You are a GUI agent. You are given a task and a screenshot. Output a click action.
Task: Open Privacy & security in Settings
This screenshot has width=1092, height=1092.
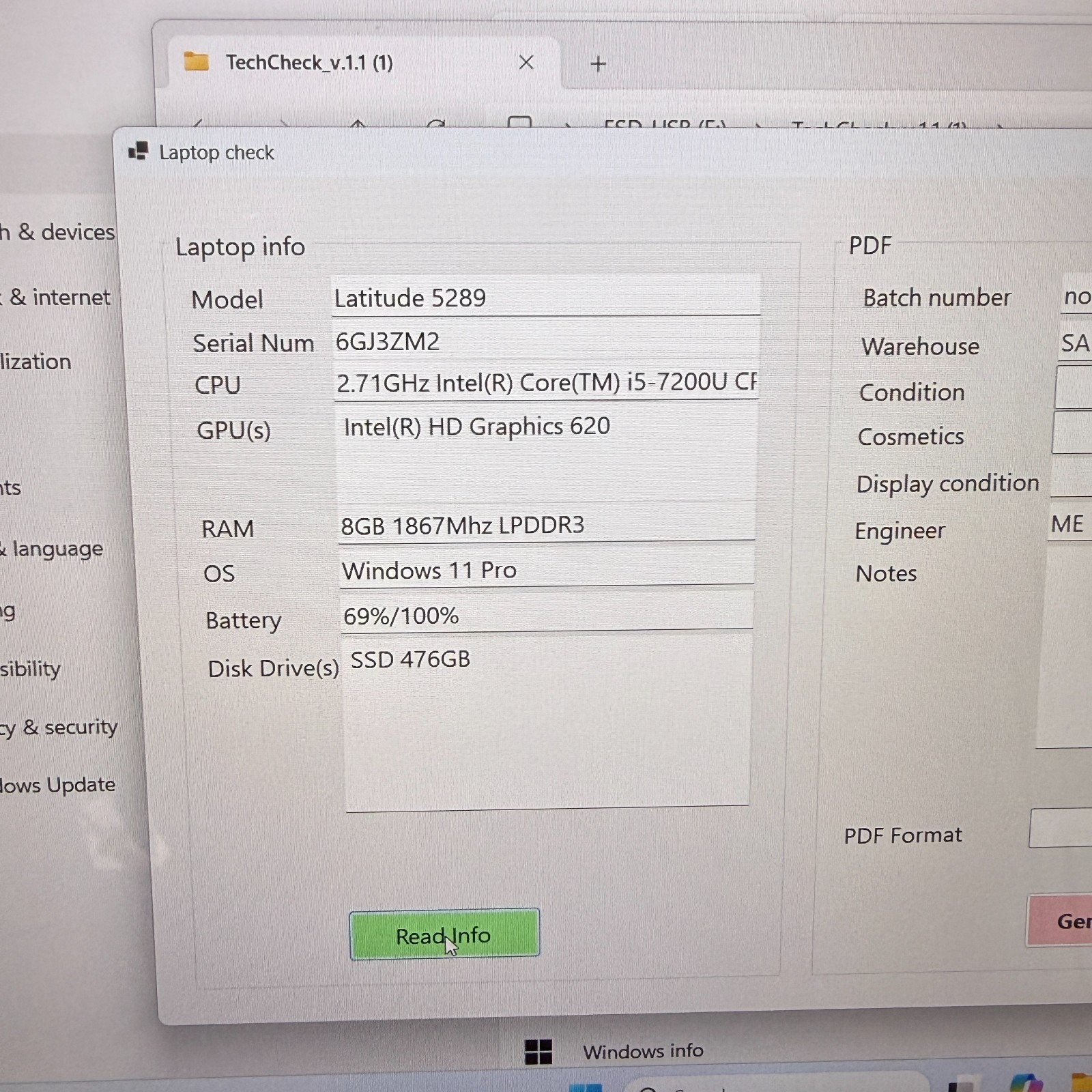[59, 728]
